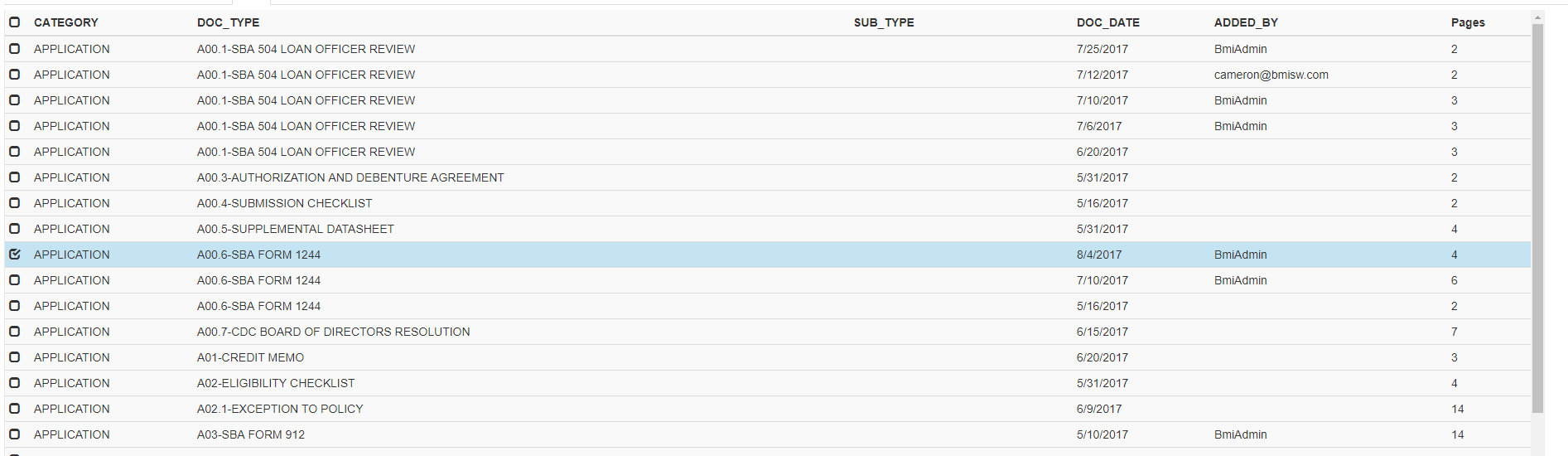
Task: Select CDC Board of Directors Resolution row
Action: [x=767, y=332]
